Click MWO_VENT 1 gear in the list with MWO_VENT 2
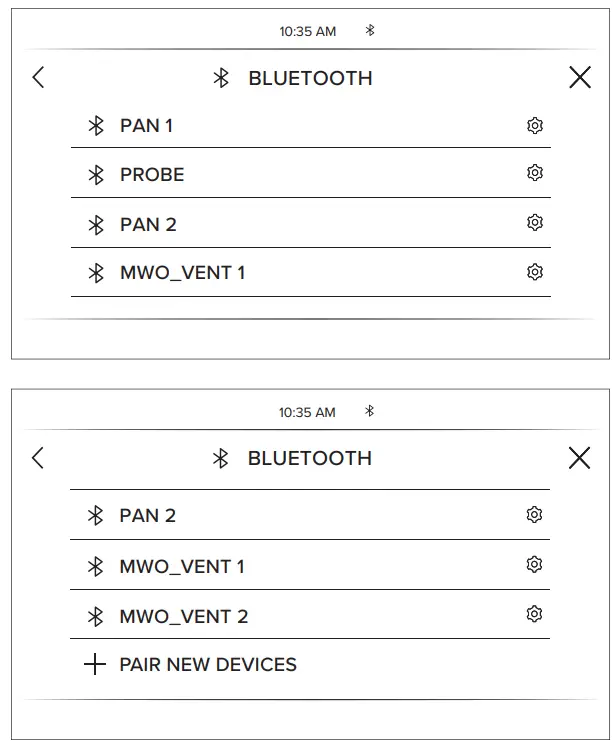 point(534,565)
